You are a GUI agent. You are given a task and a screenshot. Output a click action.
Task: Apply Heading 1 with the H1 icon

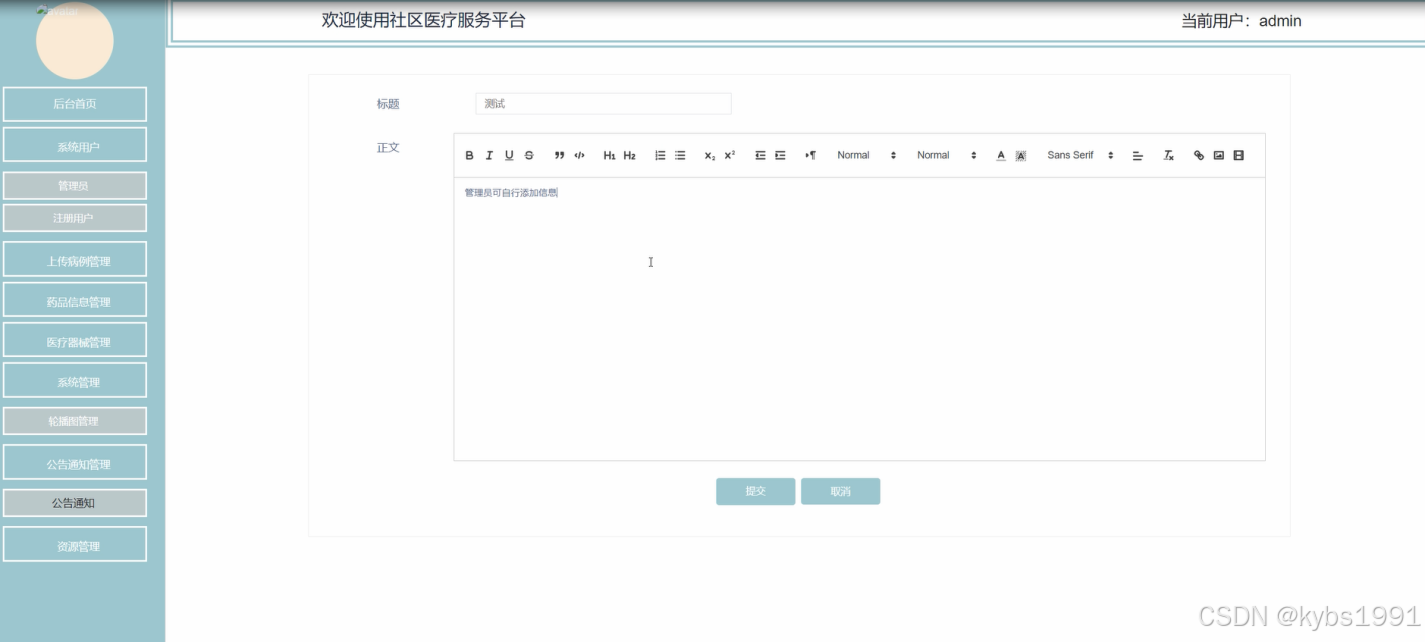point(609,155)
